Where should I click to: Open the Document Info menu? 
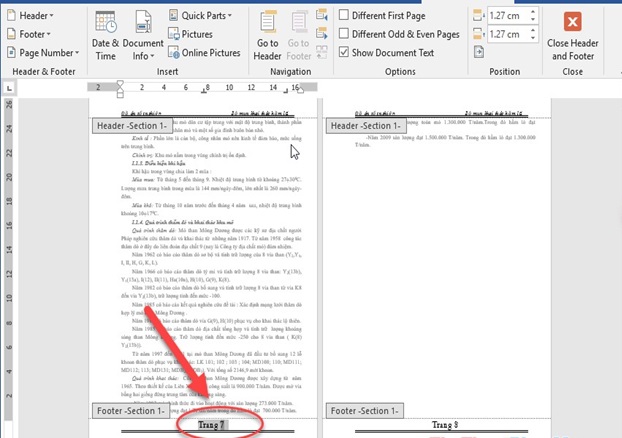[x=143, y=36]
